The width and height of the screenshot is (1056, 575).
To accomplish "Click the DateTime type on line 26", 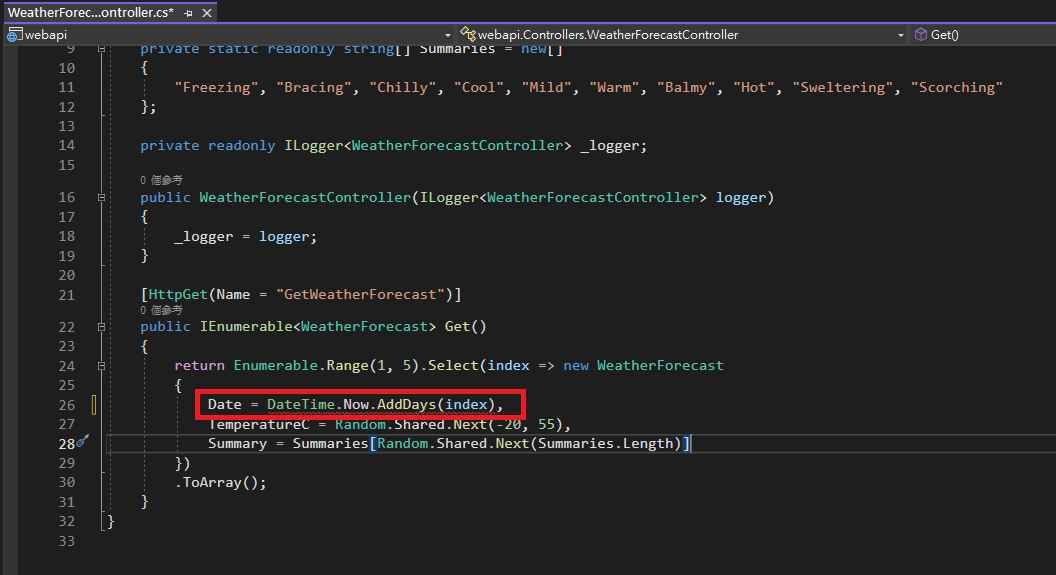I will coord(301,404).
